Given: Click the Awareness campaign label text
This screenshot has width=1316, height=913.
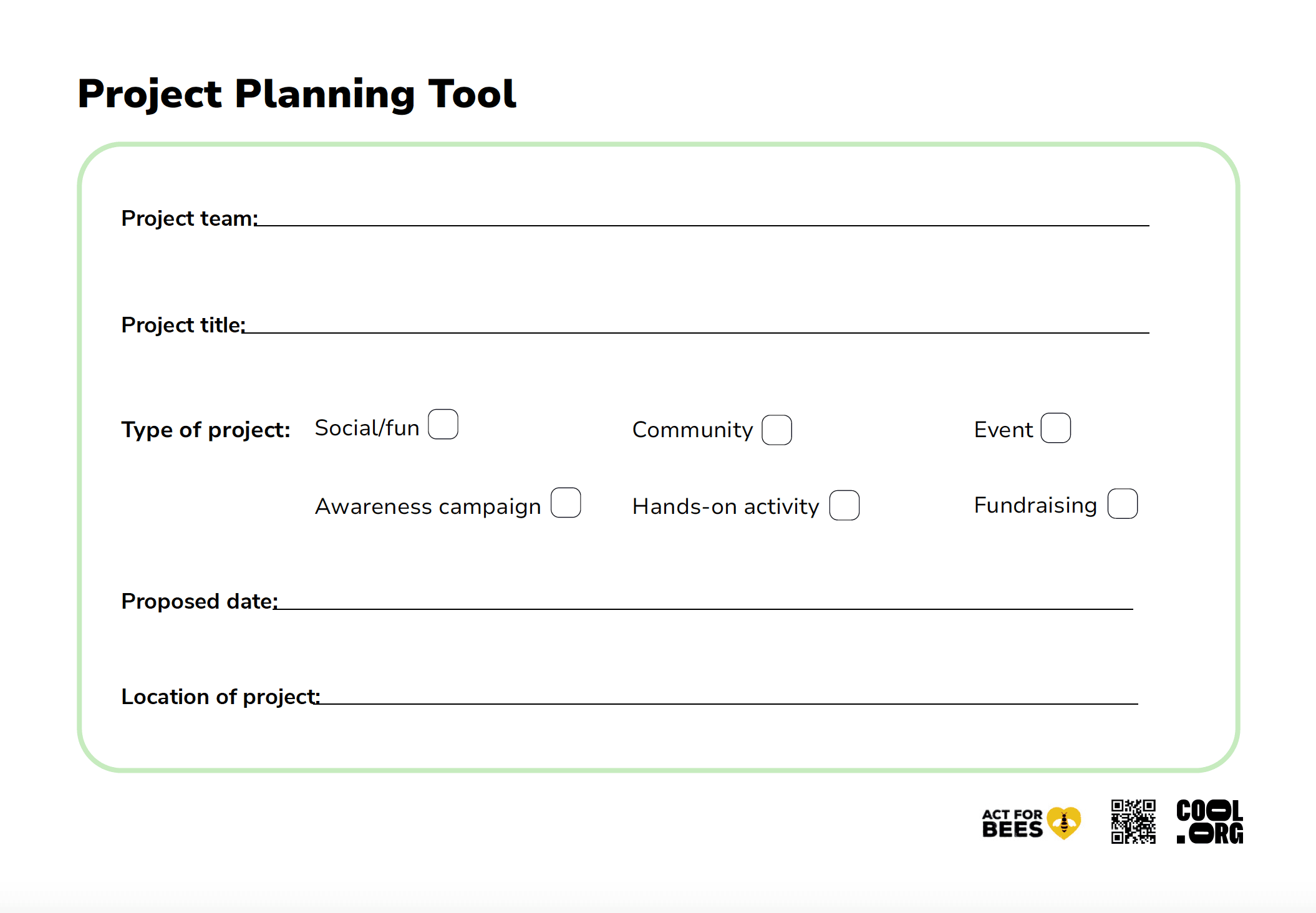Looking at the screenshot, I should coord(428,506).
